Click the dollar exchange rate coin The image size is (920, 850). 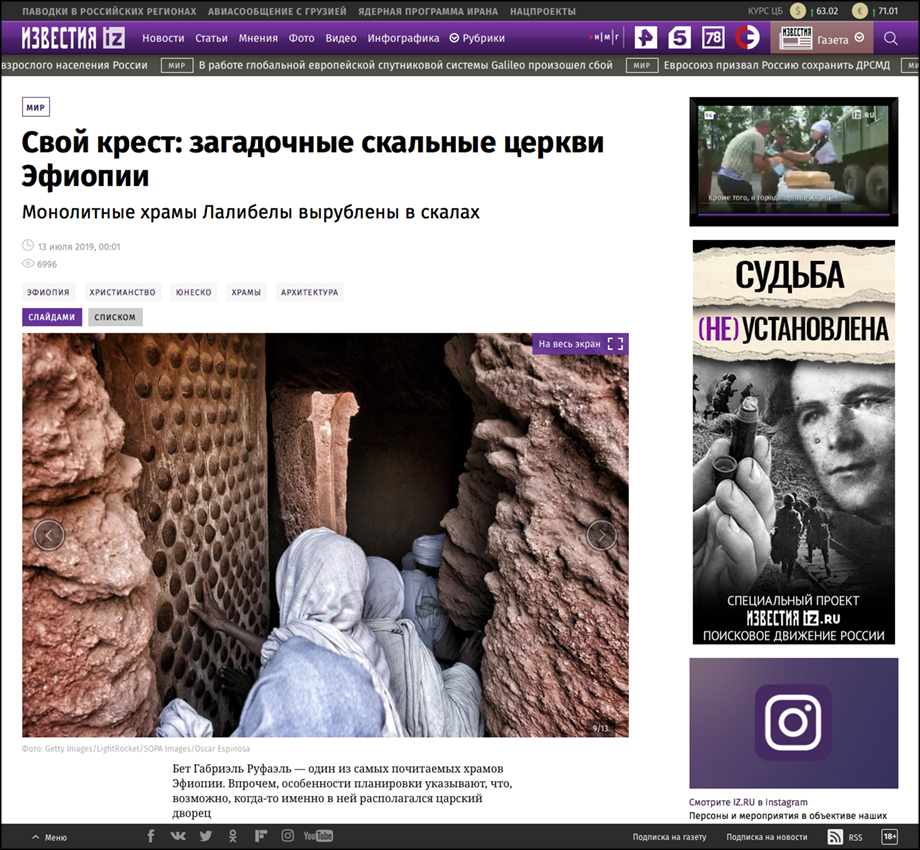pos(797,11)
